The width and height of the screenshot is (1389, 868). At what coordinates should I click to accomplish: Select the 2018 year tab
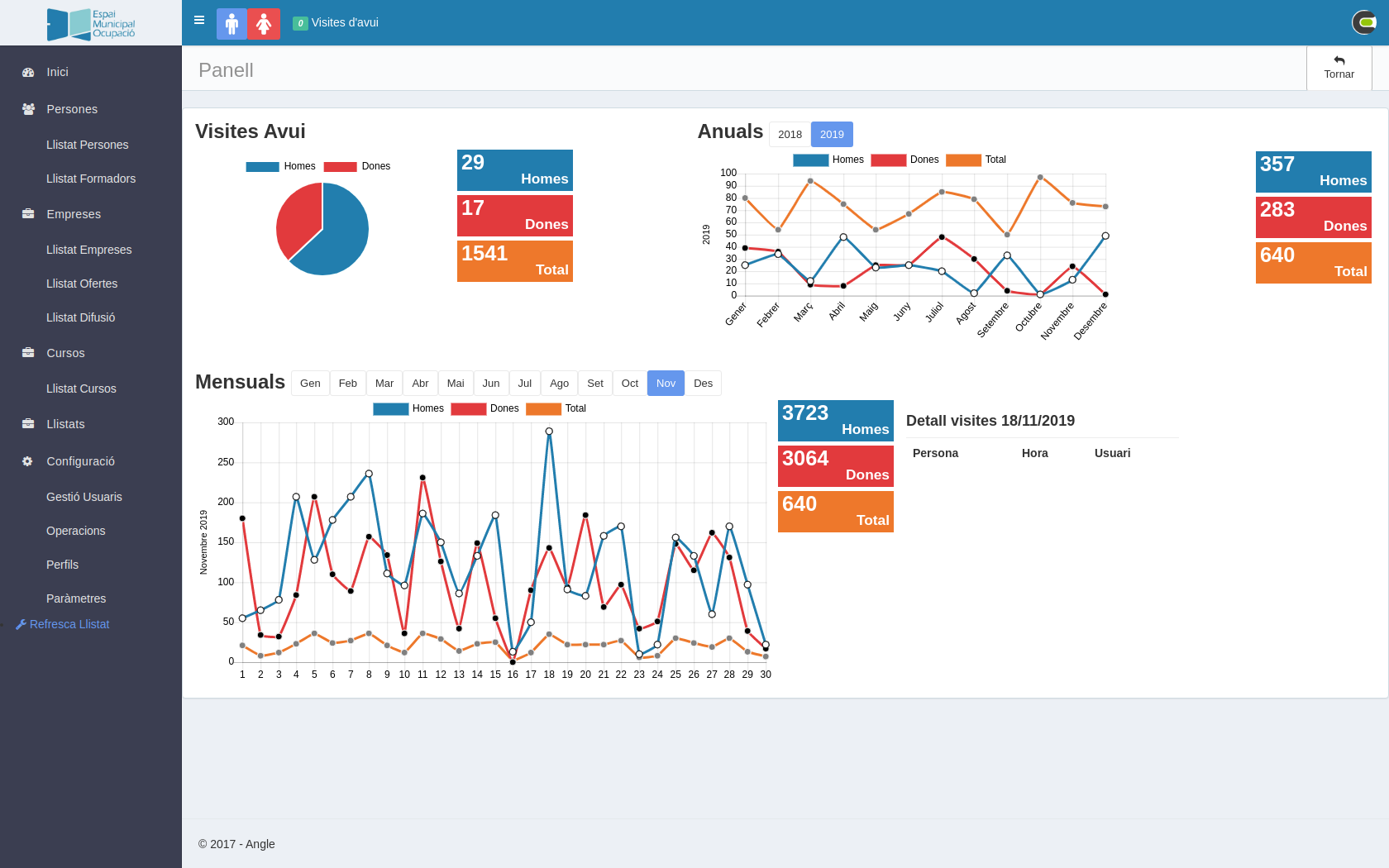790,135
